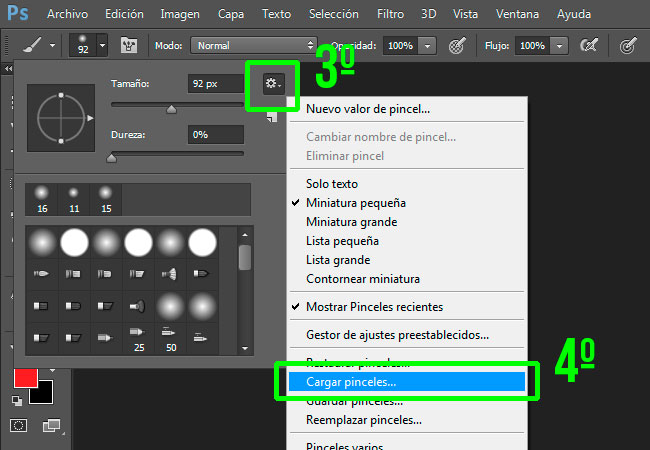Toggle pressure for size icon
This screenshot has width=650, height=450.
[628, 45]
